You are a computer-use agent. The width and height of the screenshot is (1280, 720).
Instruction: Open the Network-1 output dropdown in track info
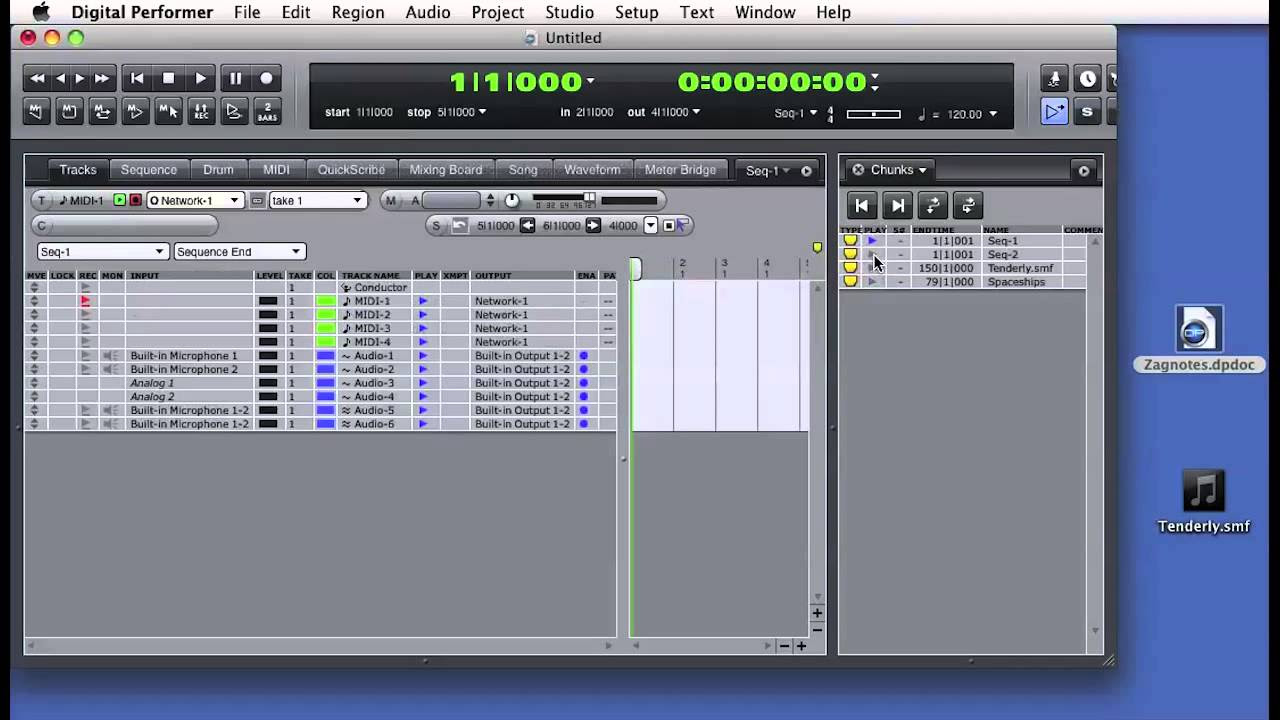point(195,200)
